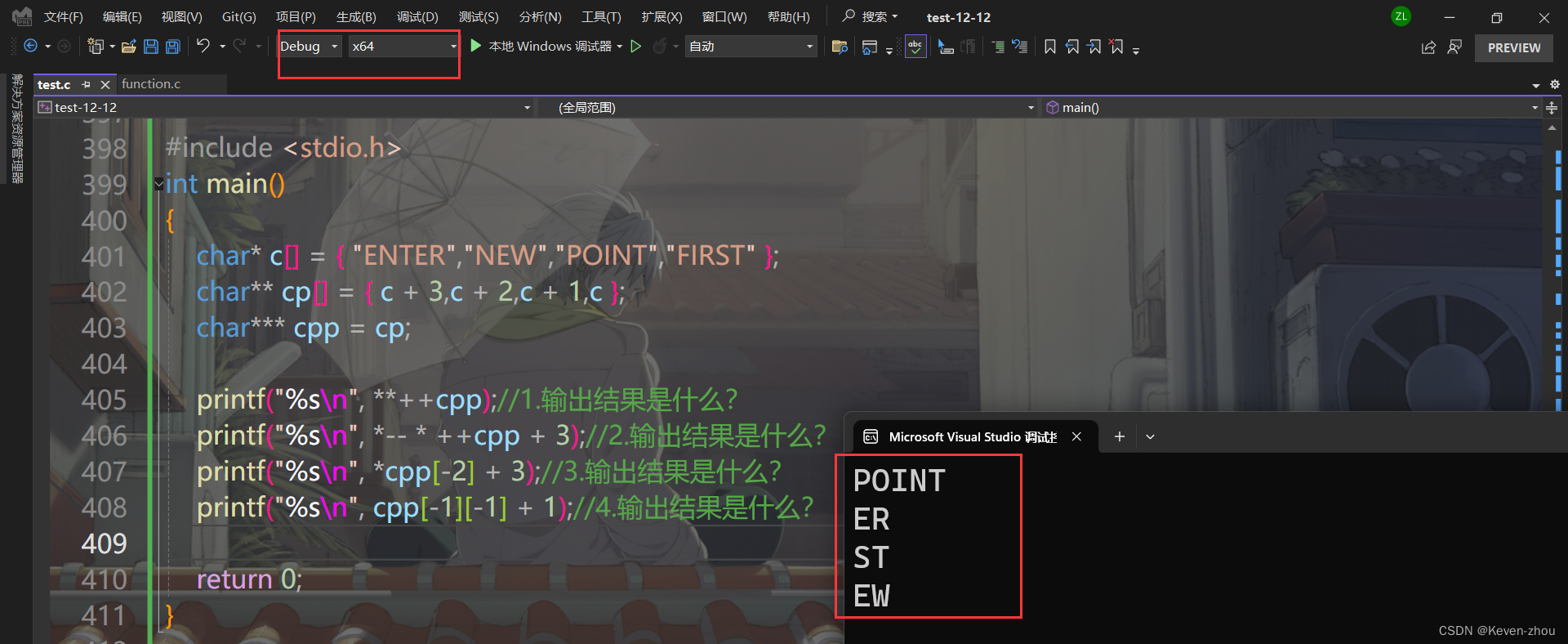Open the 窗口(W) menu
The height and width of the screenshot is (644, 1568).
[724, 17]
